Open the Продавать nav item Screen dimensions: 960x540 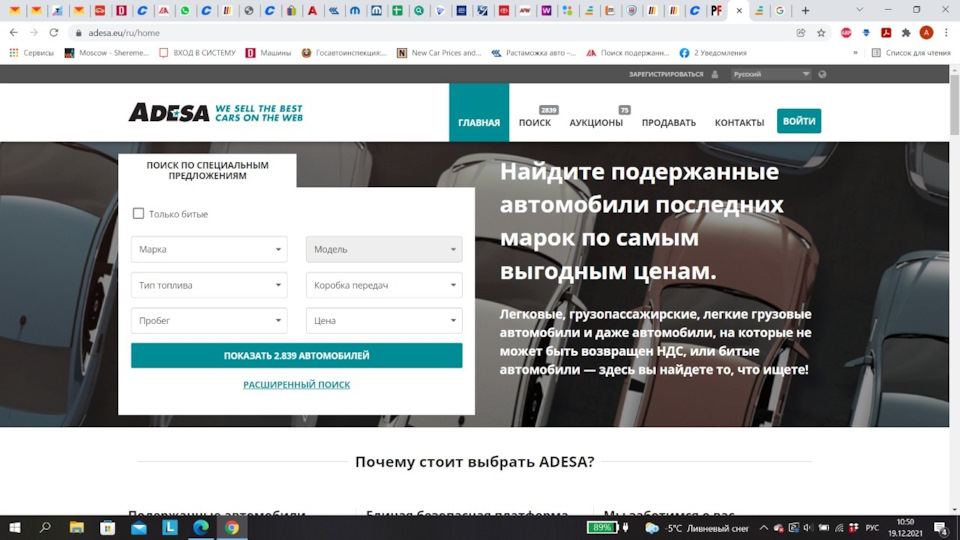669,122
